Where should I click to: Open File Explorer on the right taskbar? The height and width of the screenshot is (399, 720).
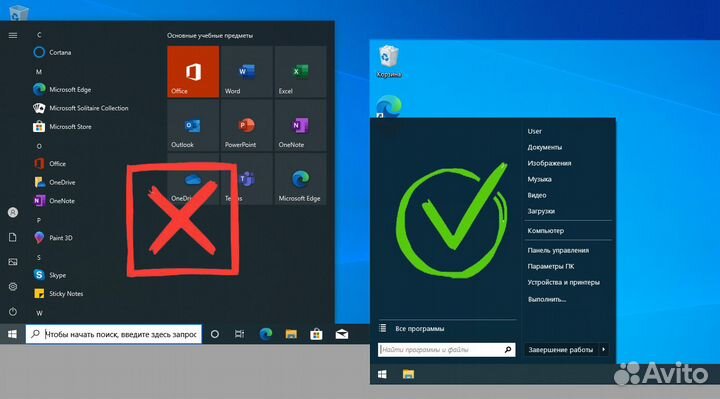coord(408,375)
